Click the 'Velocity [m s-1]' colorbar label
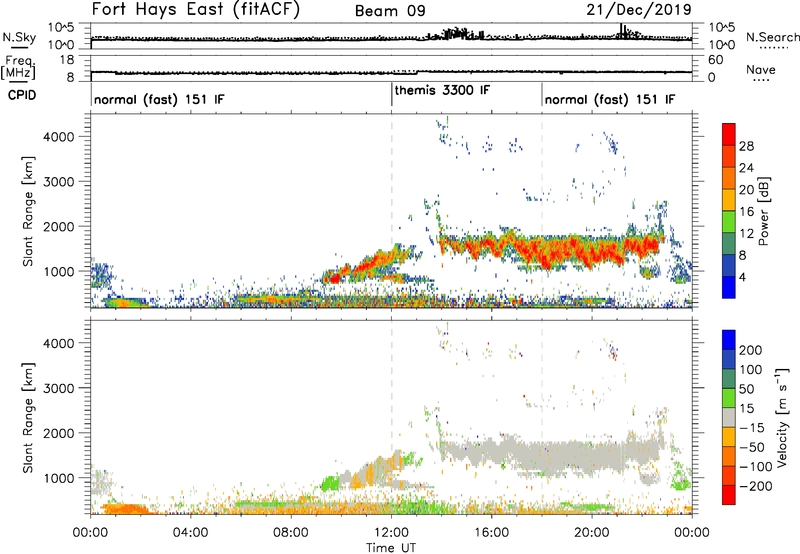The image size is (800, 554). (782, 417)
